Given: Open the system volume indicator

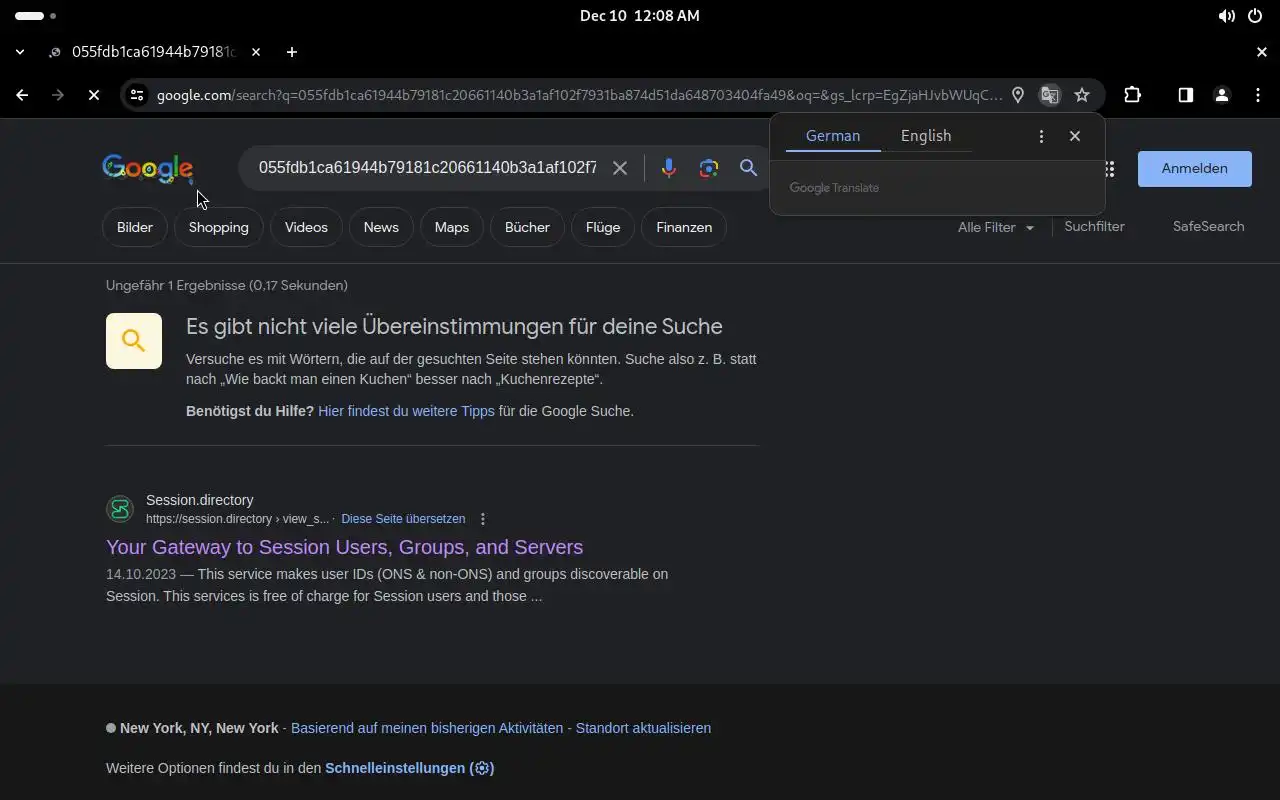Looking at the screenshot, I should pyautogui.click(x=1226, y=16).
